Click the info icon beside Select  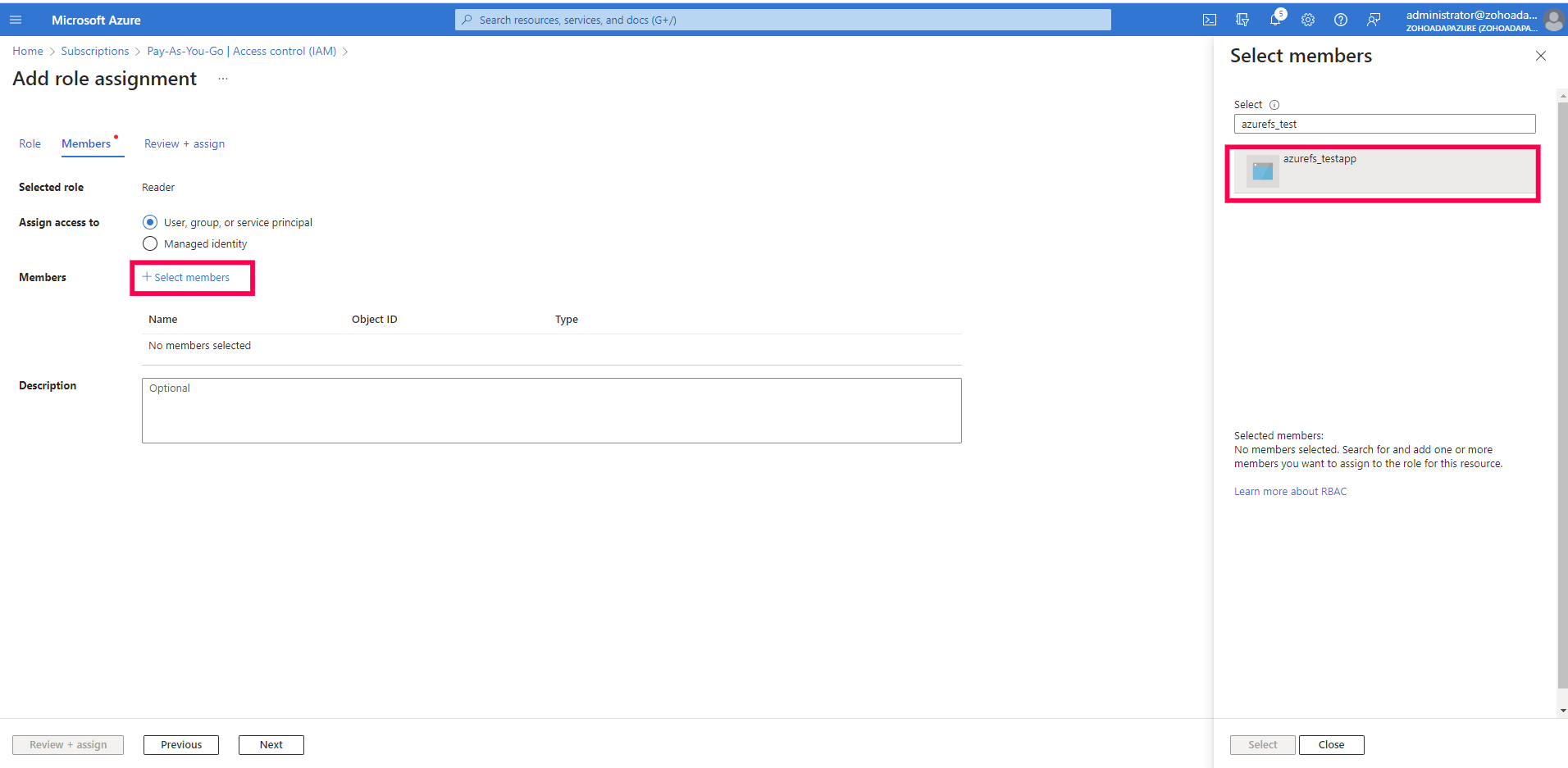pos(1274,105)
